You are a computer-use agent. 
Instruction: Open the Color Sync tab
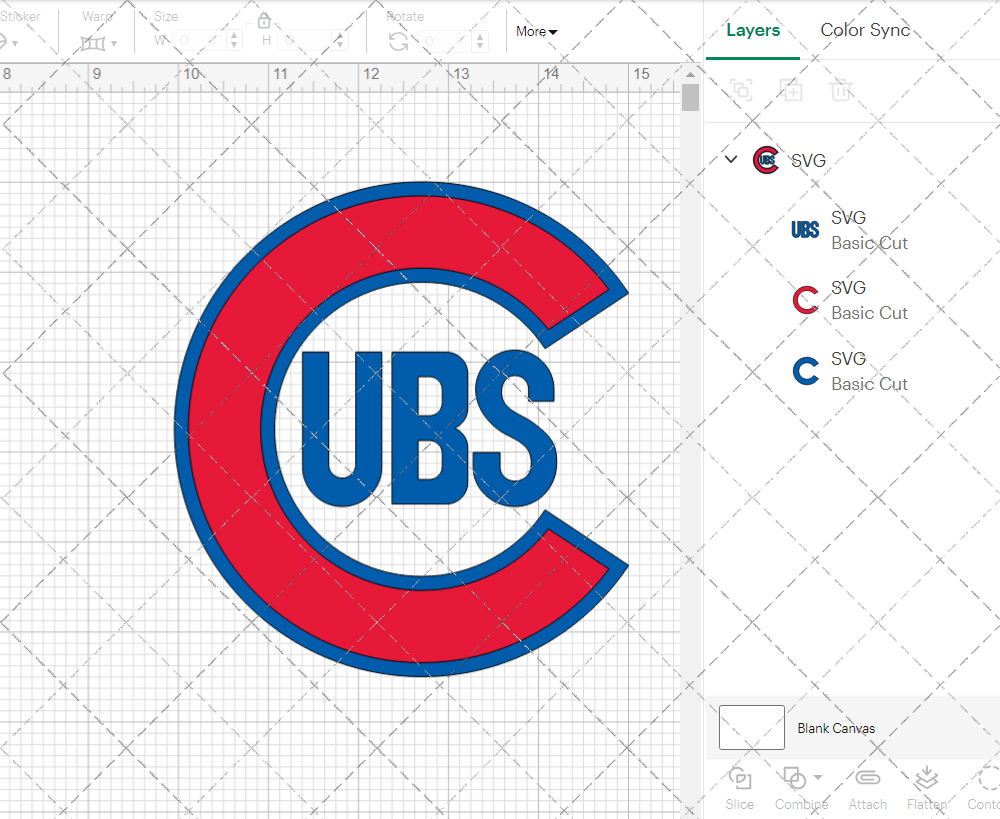click(x=865, y=30)
